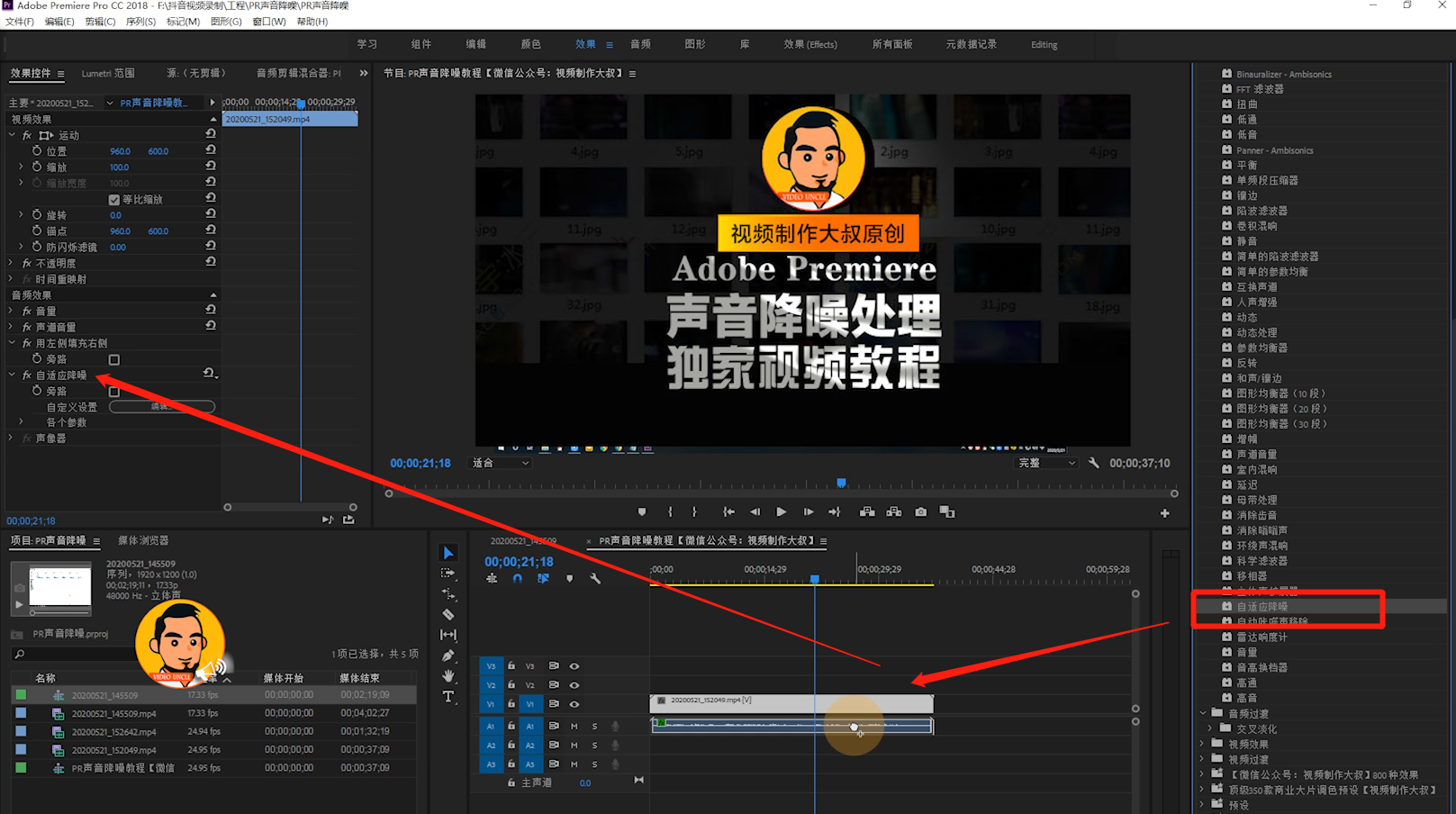Click the Extract button
Image resolution: width=1456 pixels, height=814 pixels.
coord(894,512)
